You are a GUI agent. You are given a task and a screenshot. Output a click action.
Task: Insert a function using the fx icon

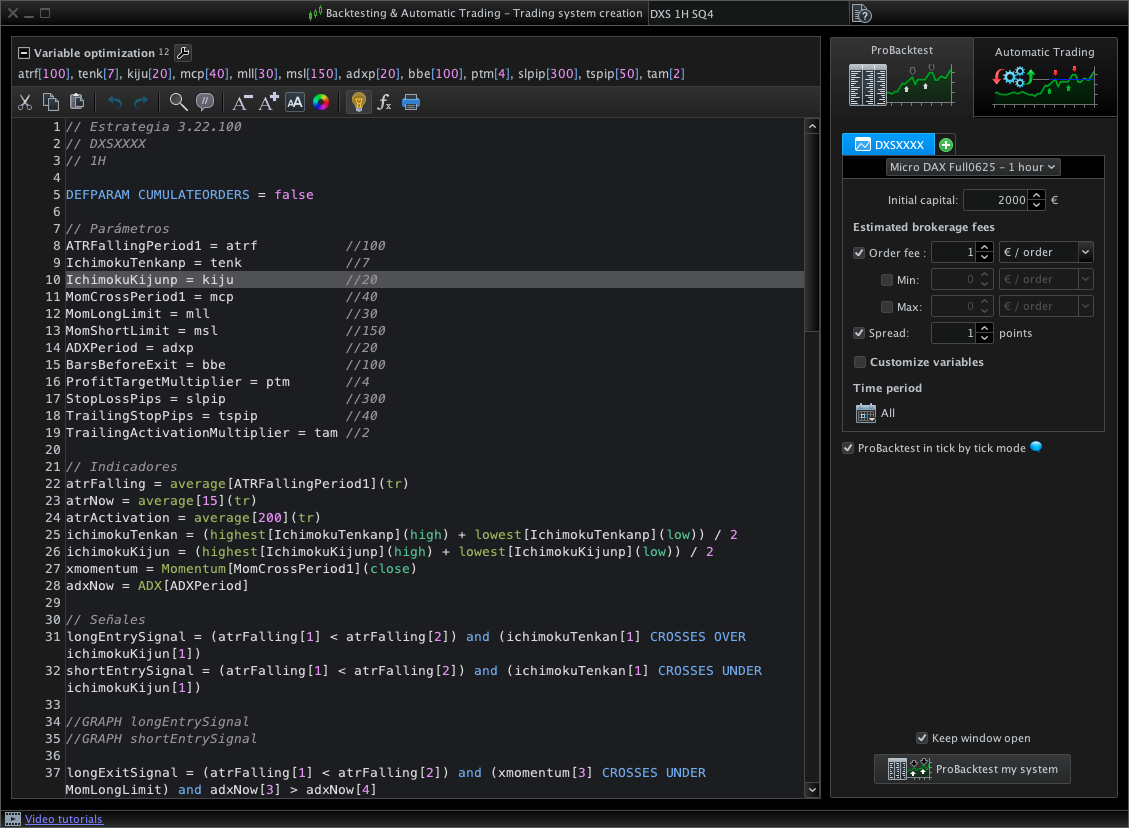pos(384,102)
